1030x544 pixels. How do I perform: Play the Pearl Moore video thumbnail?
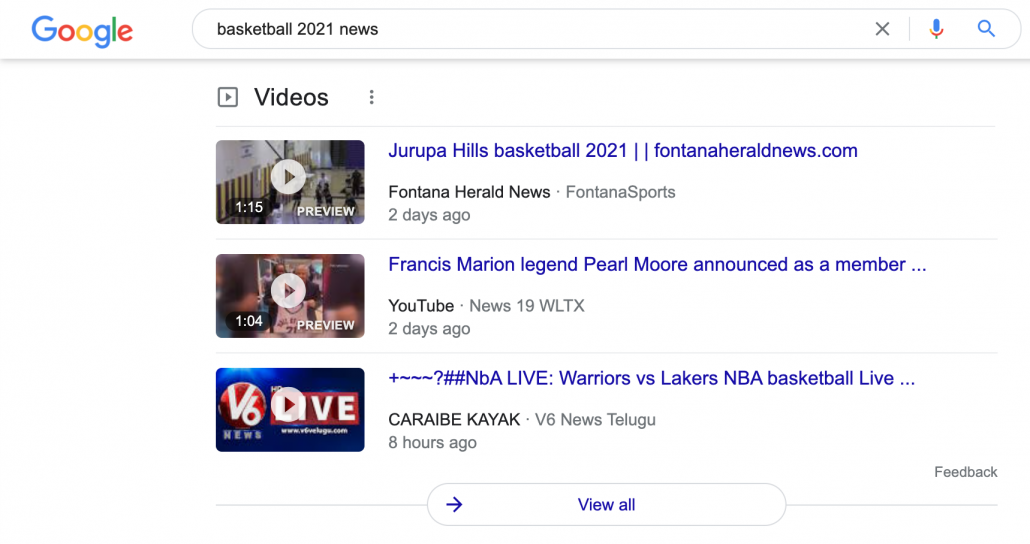pyautogui.click(x=290, y=296)
